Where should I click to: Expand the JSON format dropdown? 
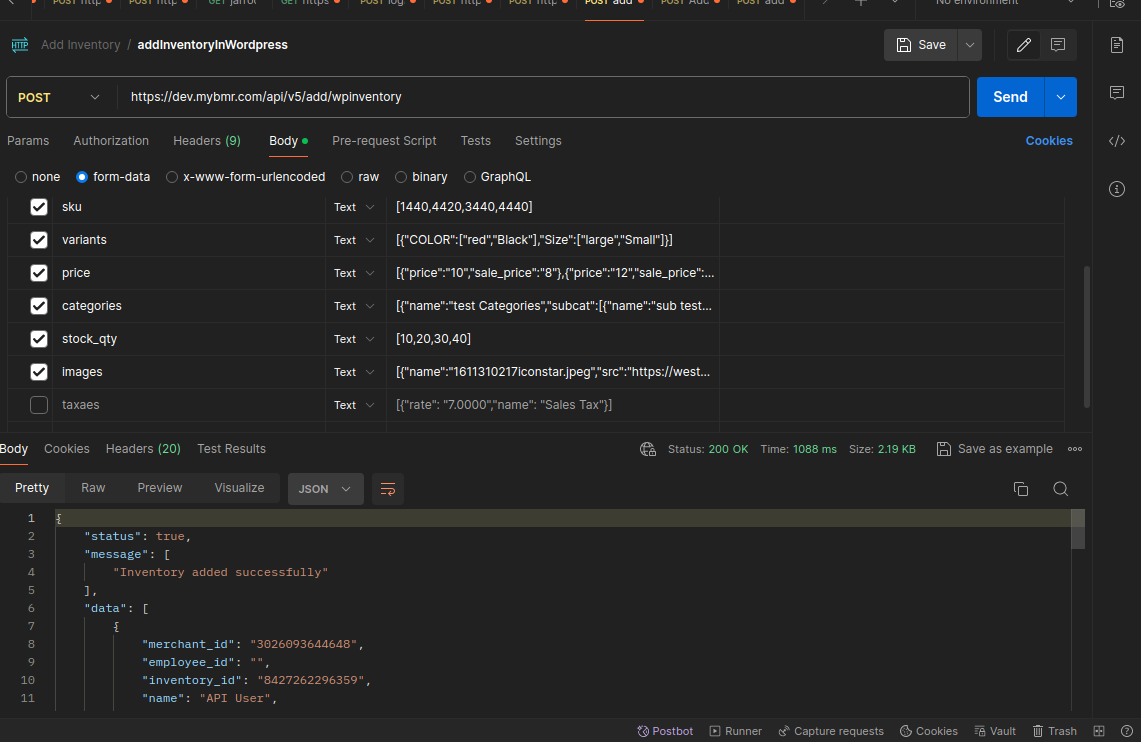[x=325, y=489]
